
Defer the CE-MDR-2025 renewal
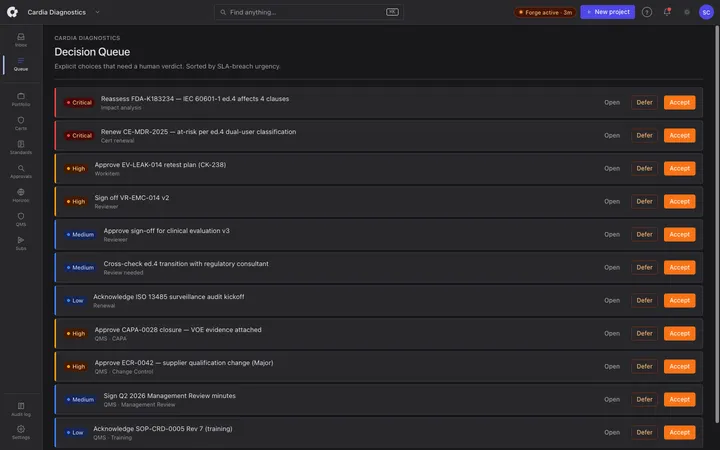tap(644, 135)
